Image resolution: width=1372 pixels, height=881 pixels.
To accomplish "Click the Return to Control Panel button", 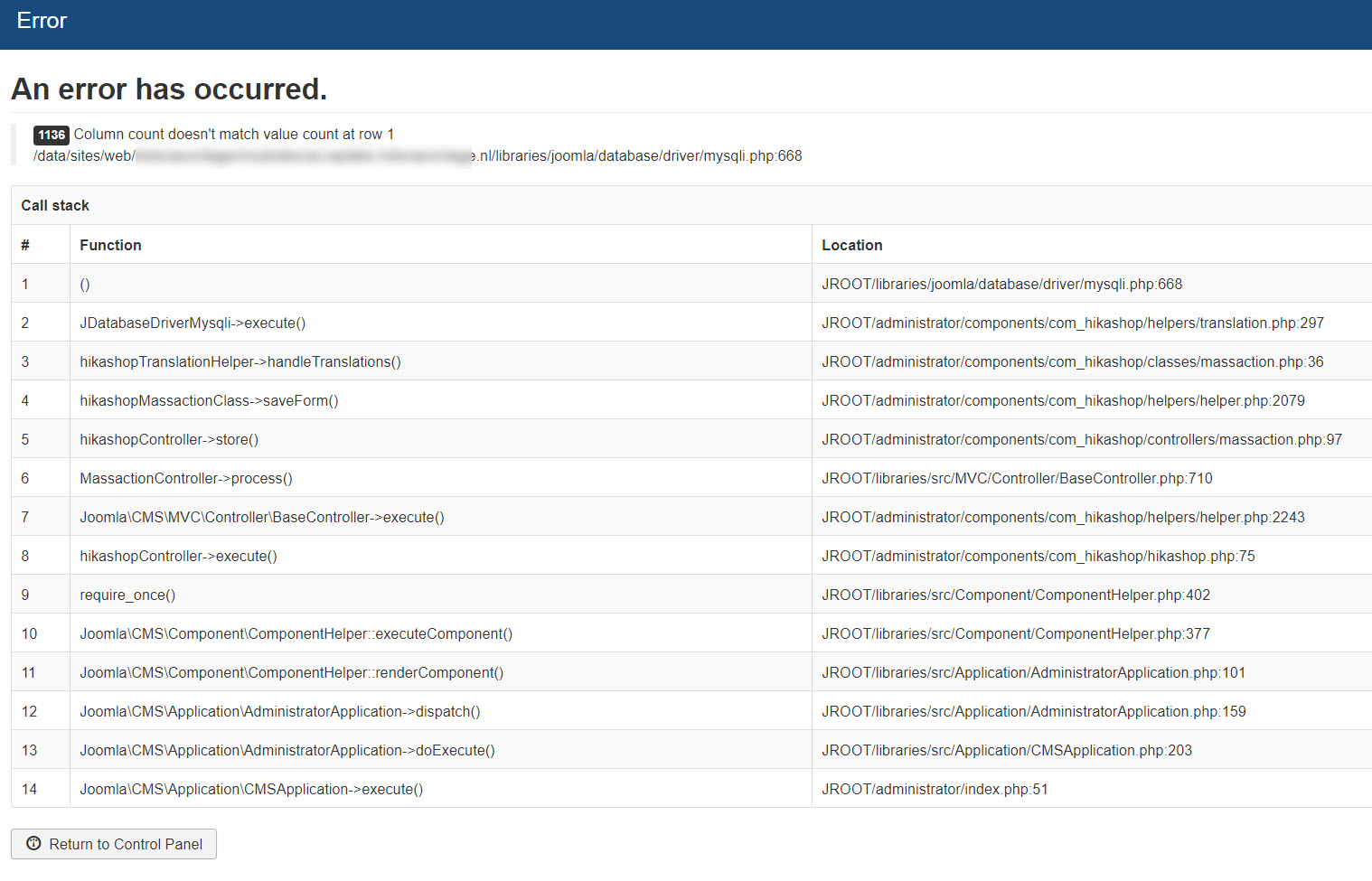I will click(x=114, y=844).
